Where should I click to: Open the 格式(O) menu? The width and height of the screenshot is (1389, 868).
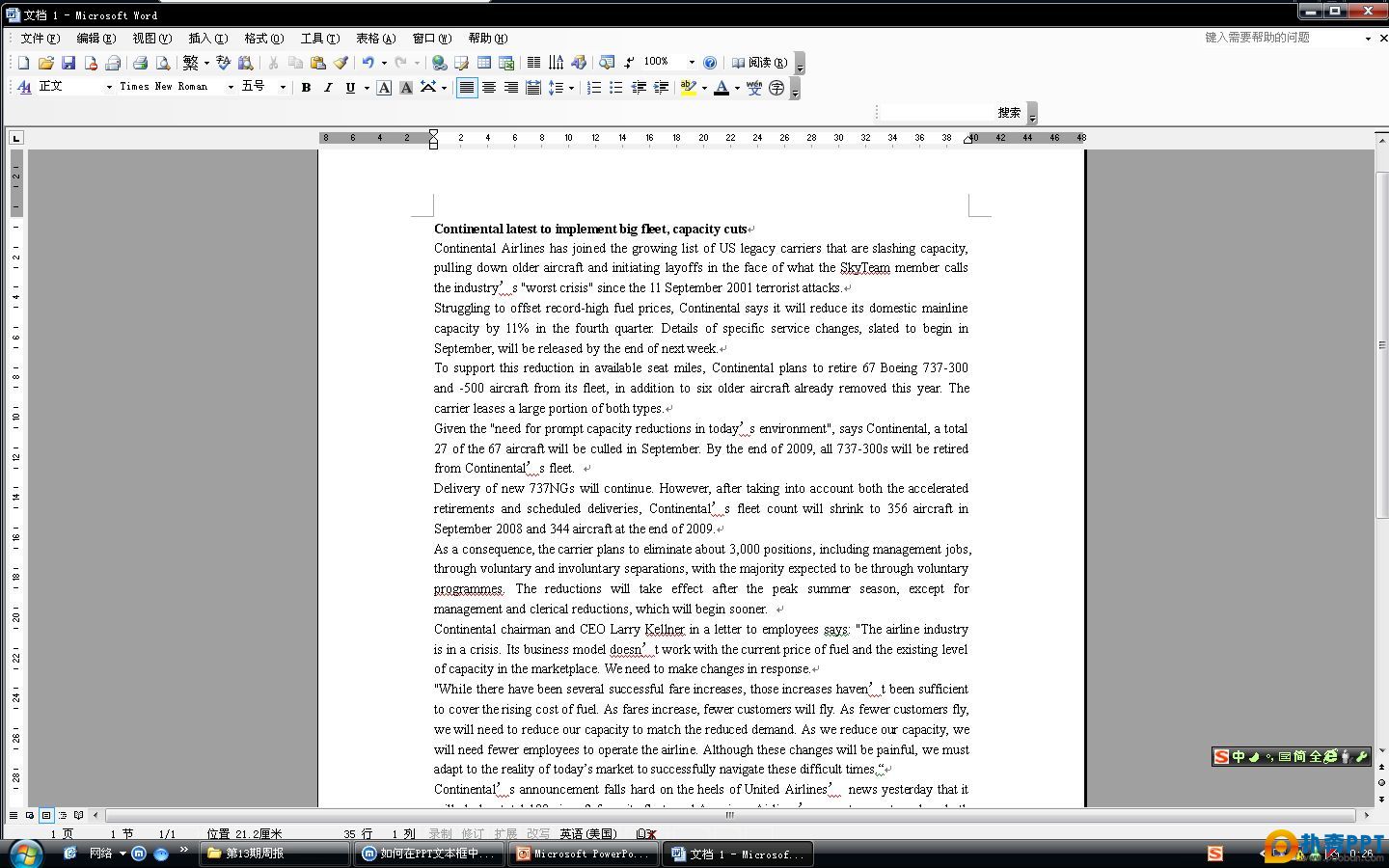263,39
